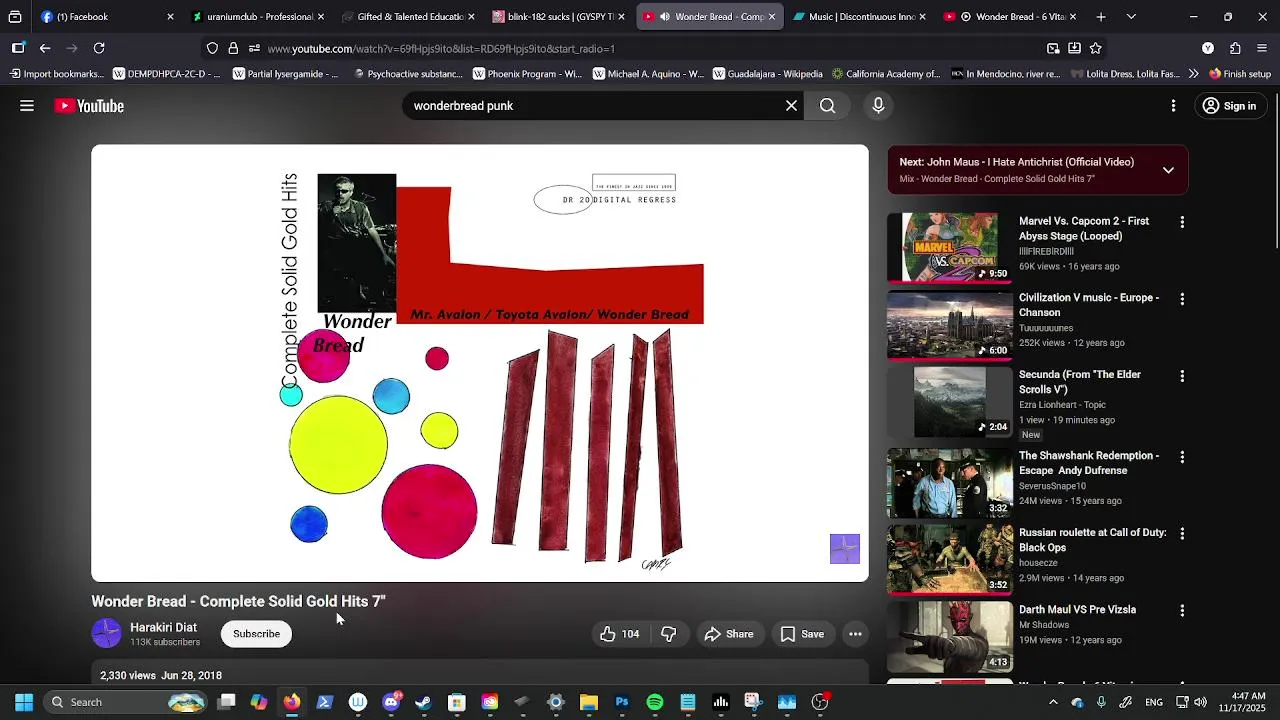1280x720 pixels.
Task: Save the video to a playlist
Action: tap(802, 634)
